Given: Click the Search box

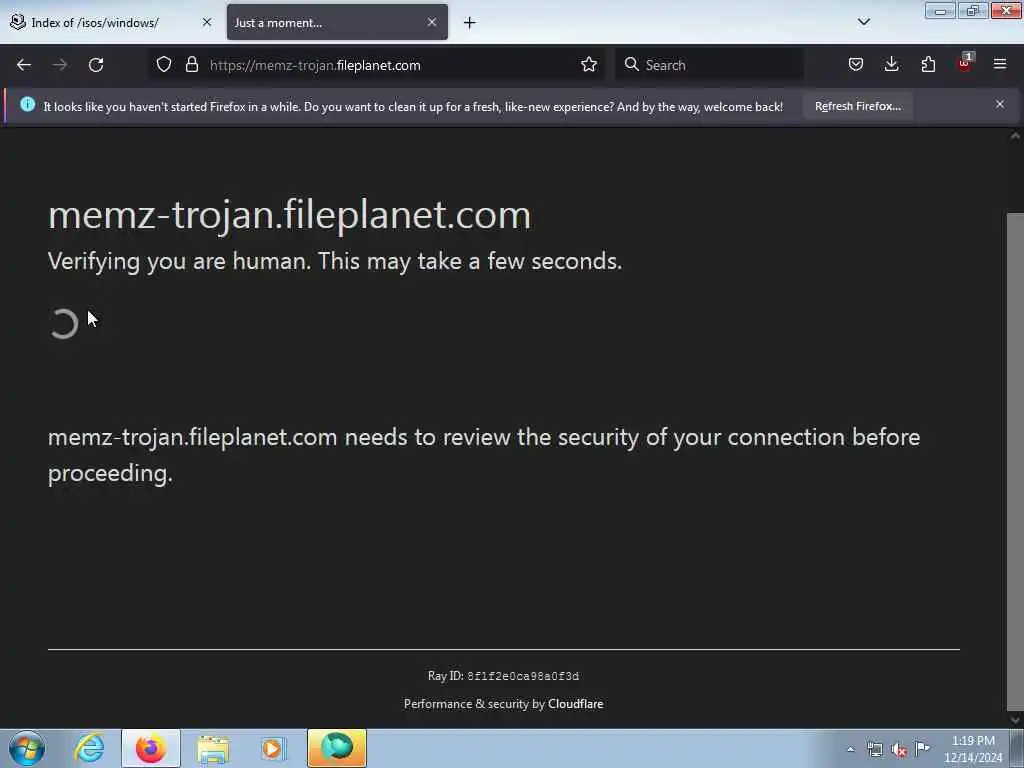Looking at the screenshot, I should pos(709,65).
